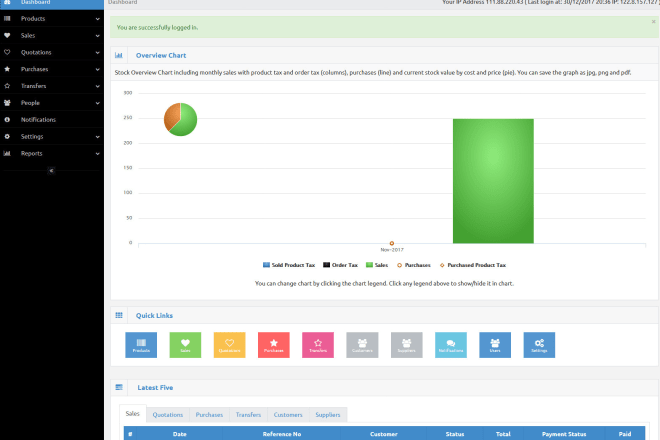This screenshot has height=440, width=660.
Task: Toggle Order Tax legend in chart
Action: (340, 265)
